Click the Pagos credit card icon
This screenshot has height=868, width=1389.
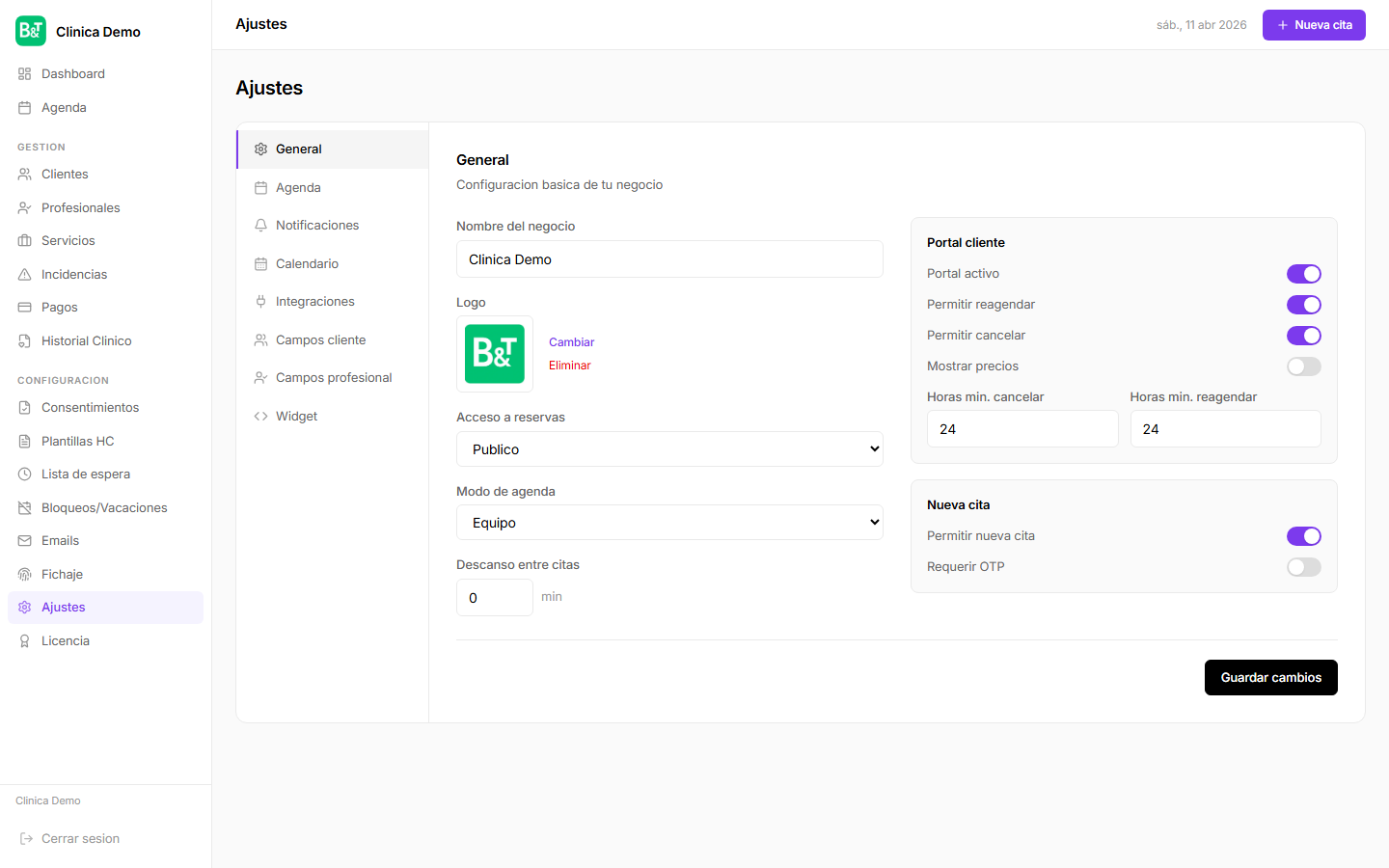(25, 308)
